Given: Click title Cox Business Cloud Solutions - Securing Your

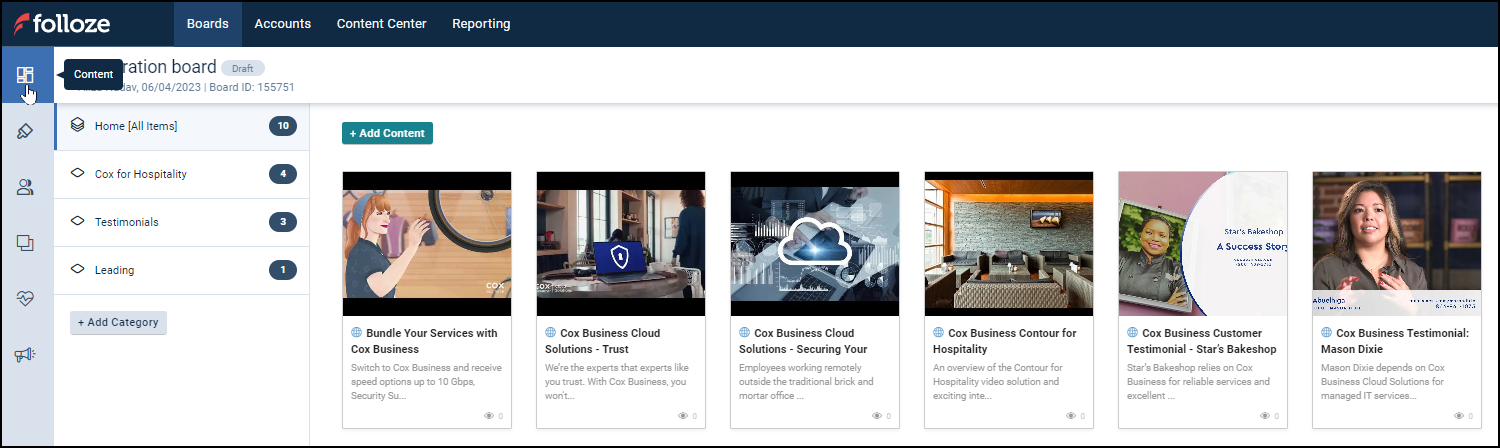Looking at the screenshot, I should point(803,341).
